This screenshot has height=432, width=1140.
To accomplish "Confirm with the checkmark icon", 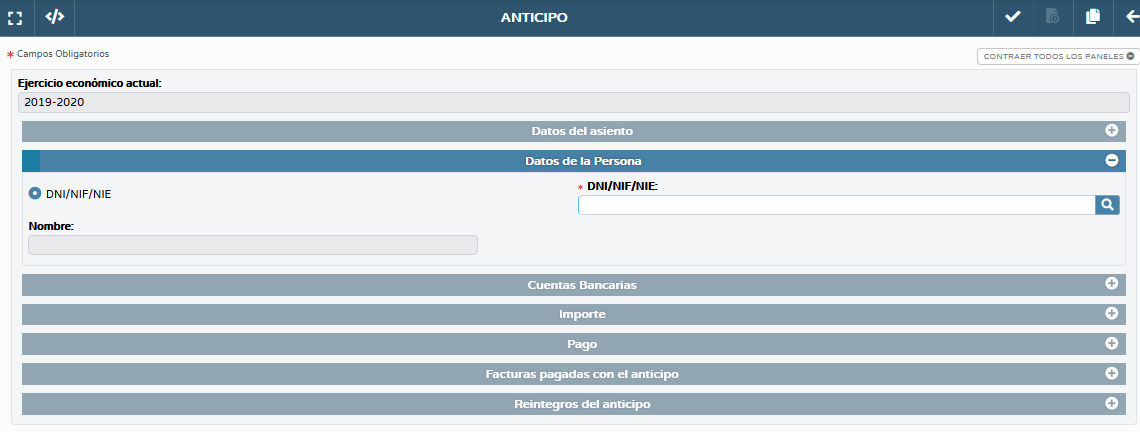I will click(1012, 17).
